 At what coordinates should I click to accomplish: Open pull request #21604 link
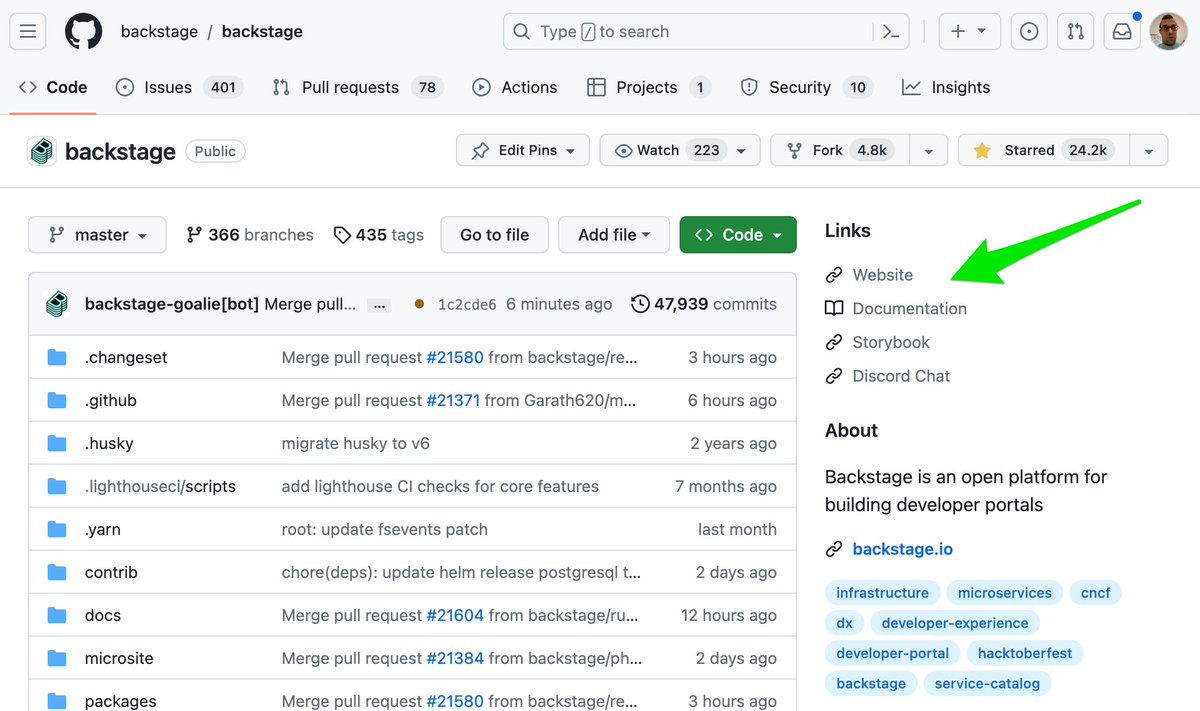(x=455, y=615)
